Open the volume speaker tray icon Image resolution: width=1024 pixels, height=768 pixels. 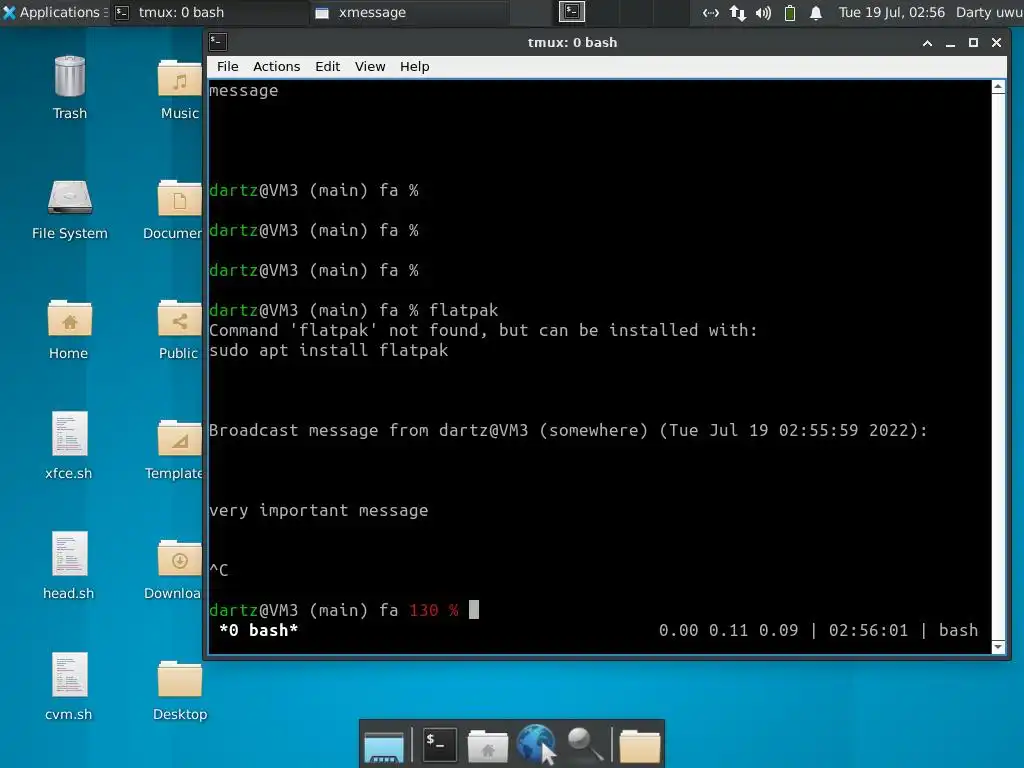pos(763,12)
